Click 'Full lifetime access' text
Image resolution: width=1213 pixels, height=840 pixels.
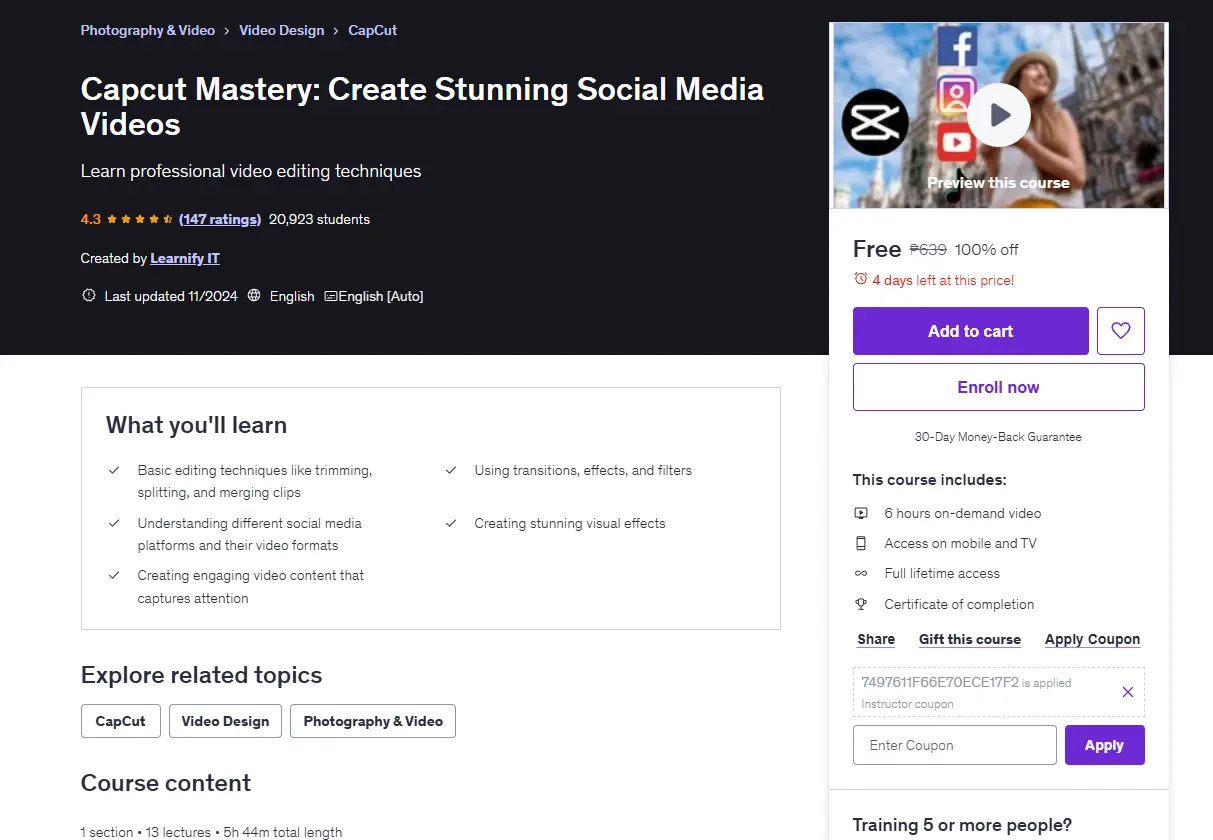click(x=942, y=573)
